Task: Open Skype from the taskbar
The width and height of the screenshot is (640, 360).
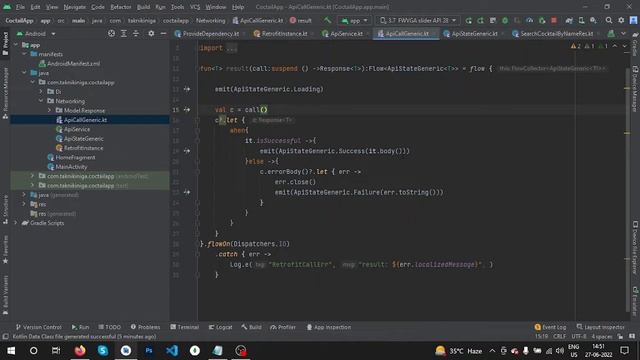Action: [103, 351]
